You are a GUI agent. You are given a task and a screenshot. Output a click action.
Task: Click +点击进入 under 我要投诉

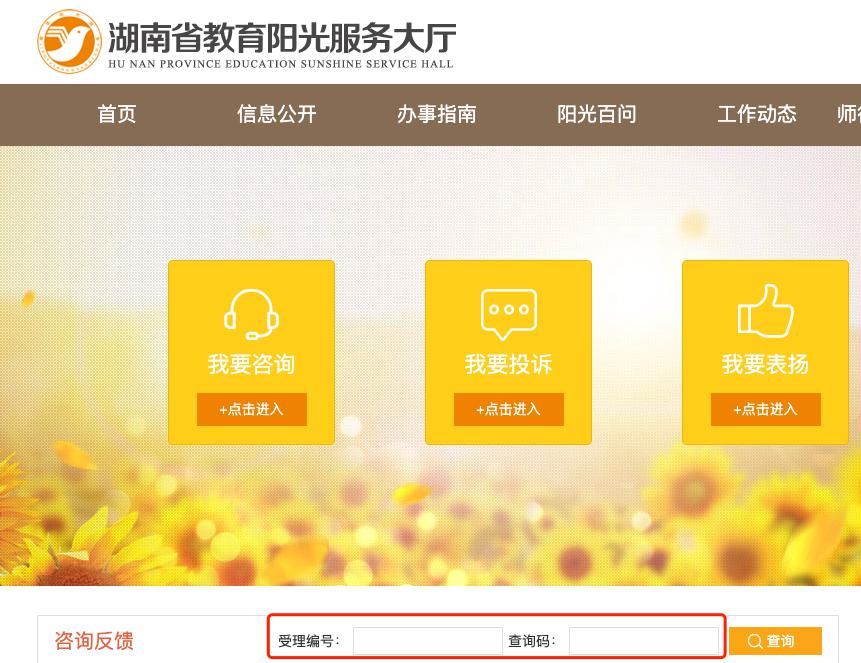[508, 409]
